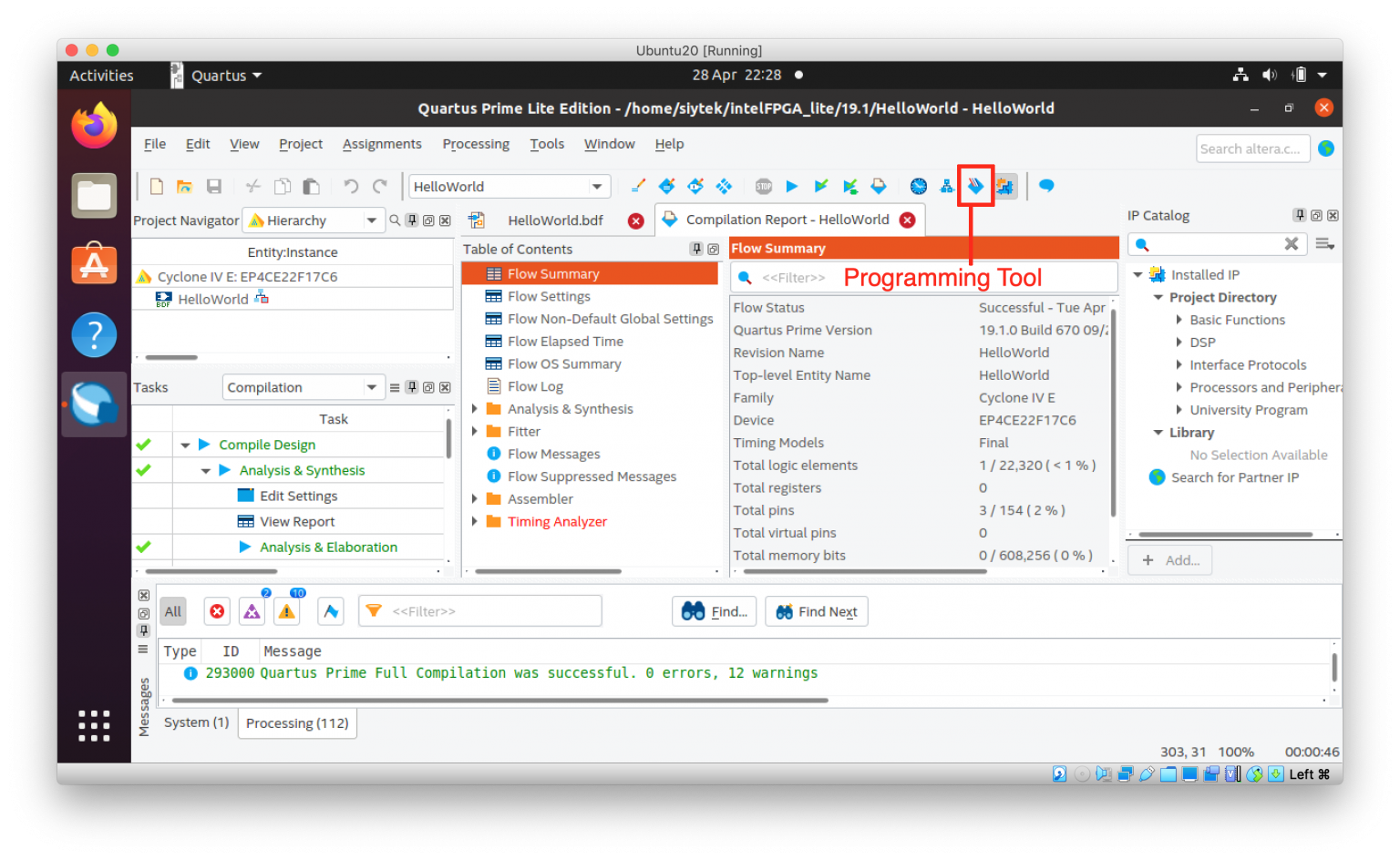Undo the last action
Screen dimensions: 1400x860
point(350,185)
